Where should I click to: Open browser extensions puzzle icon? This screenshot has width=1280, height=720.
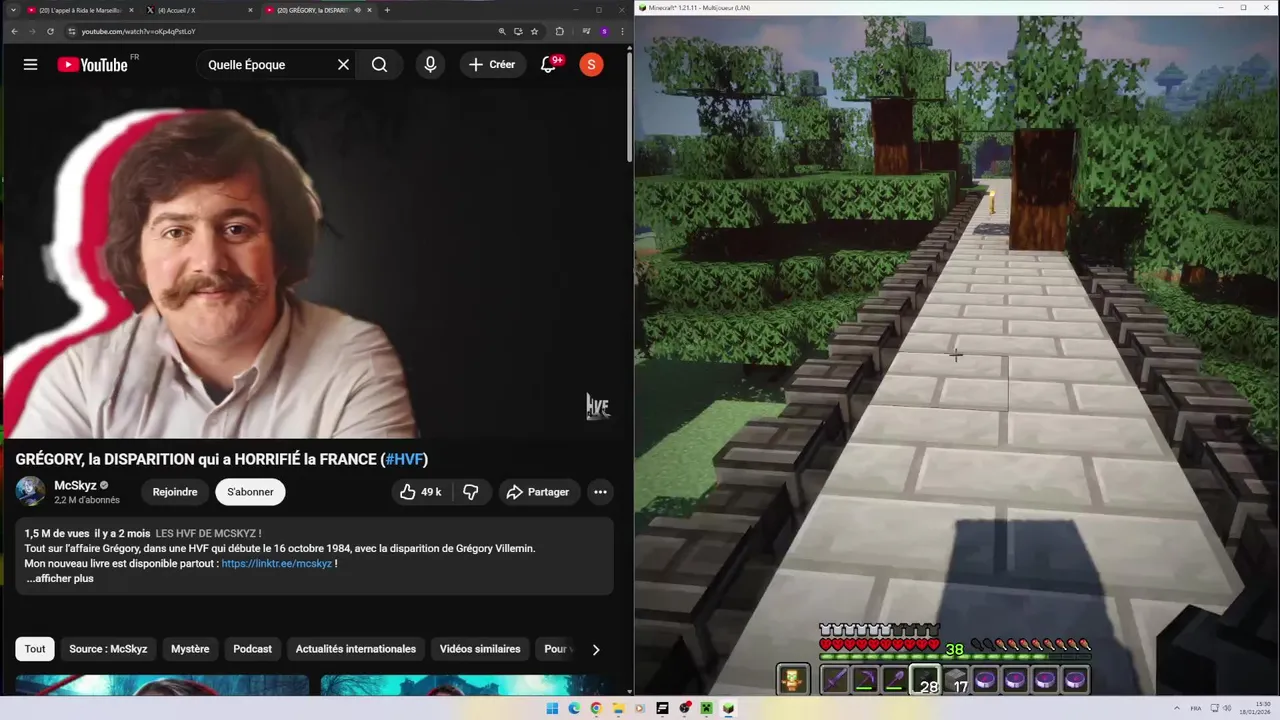559,32
